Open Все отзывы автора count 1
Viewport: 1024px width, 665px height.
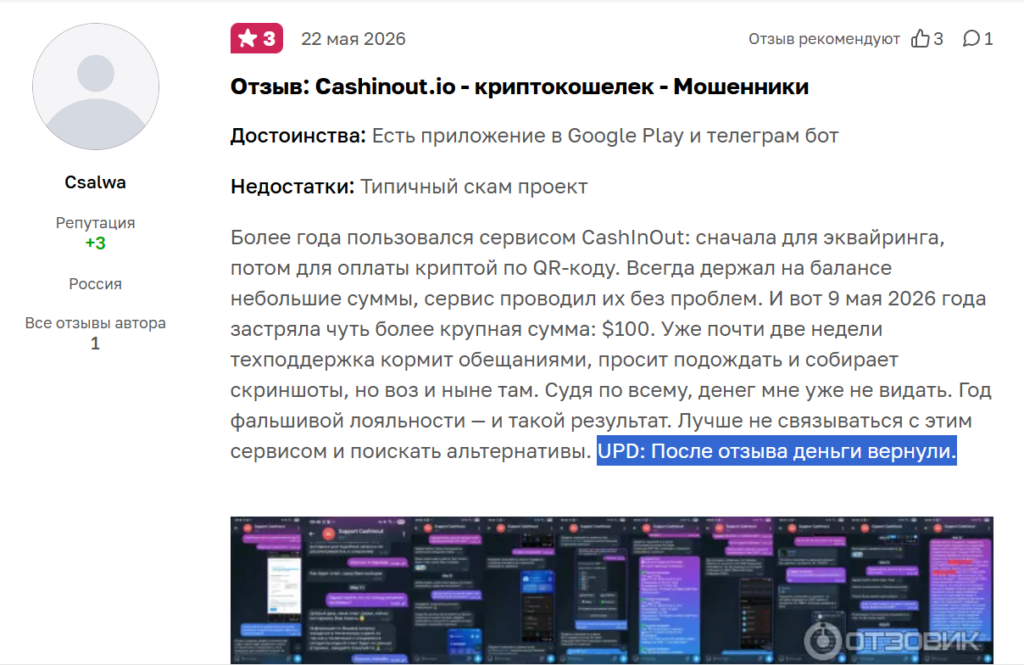(95, 343)
